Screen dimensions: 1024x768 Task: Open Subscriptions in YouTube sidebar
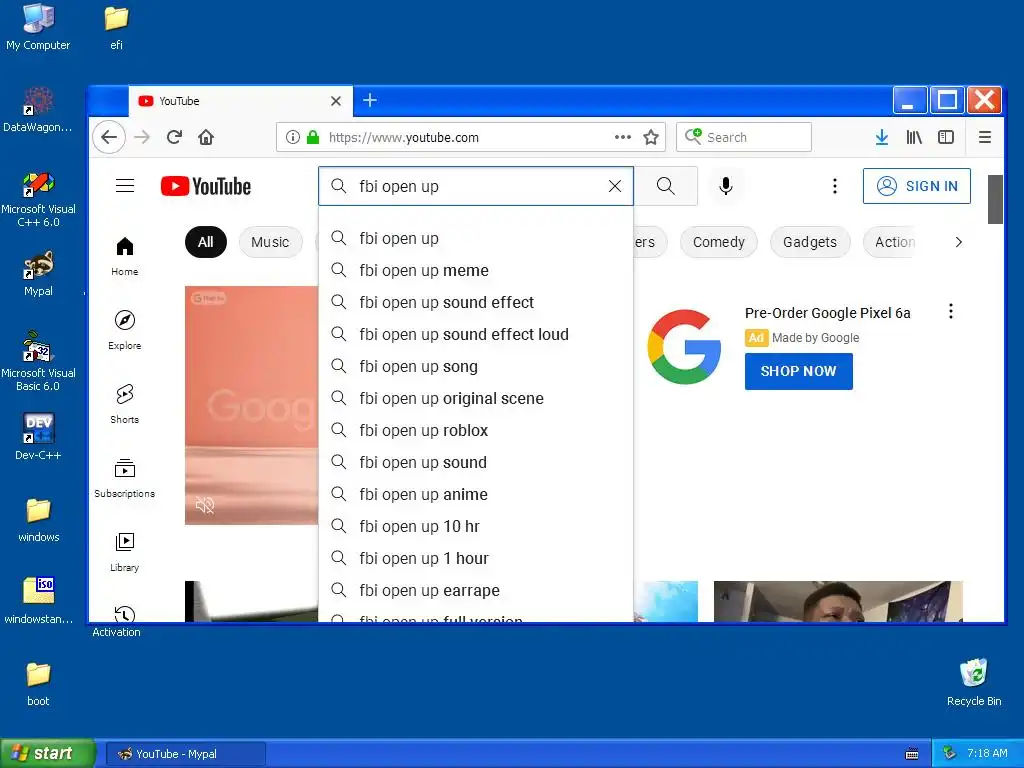[x=125, y=477]
